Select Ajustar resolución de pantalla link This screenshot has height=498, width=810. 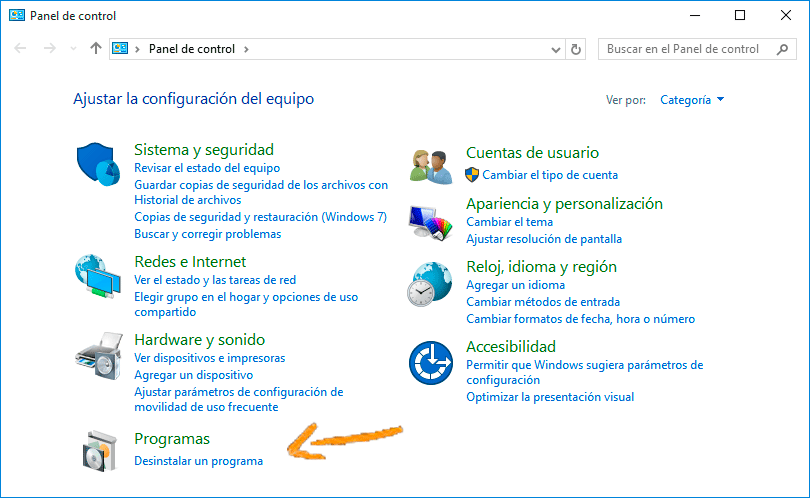click(x=543, y=239)
